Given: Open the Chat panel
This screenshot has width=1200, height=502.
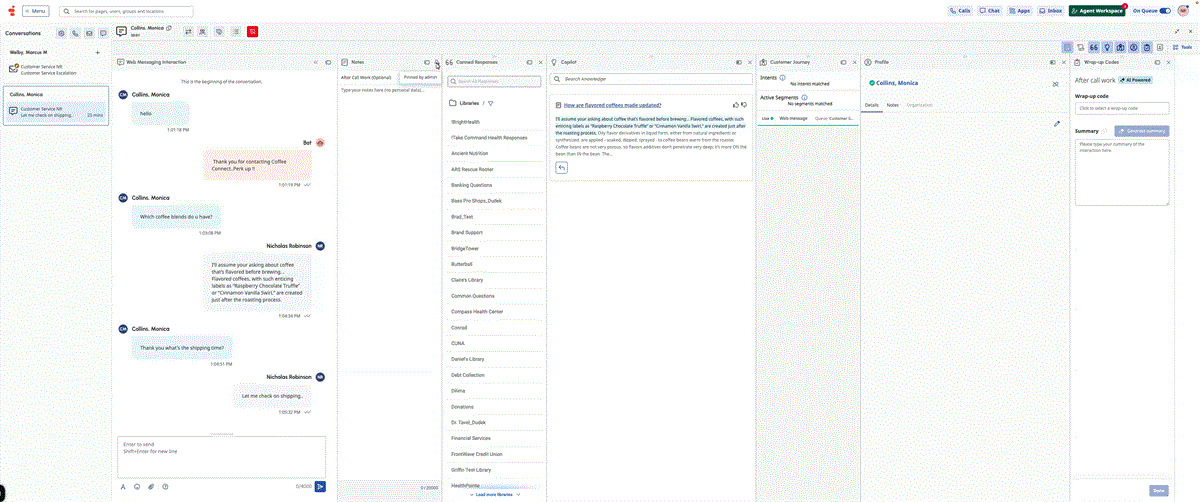Looking at the screenshot, I should pos(990,11).
